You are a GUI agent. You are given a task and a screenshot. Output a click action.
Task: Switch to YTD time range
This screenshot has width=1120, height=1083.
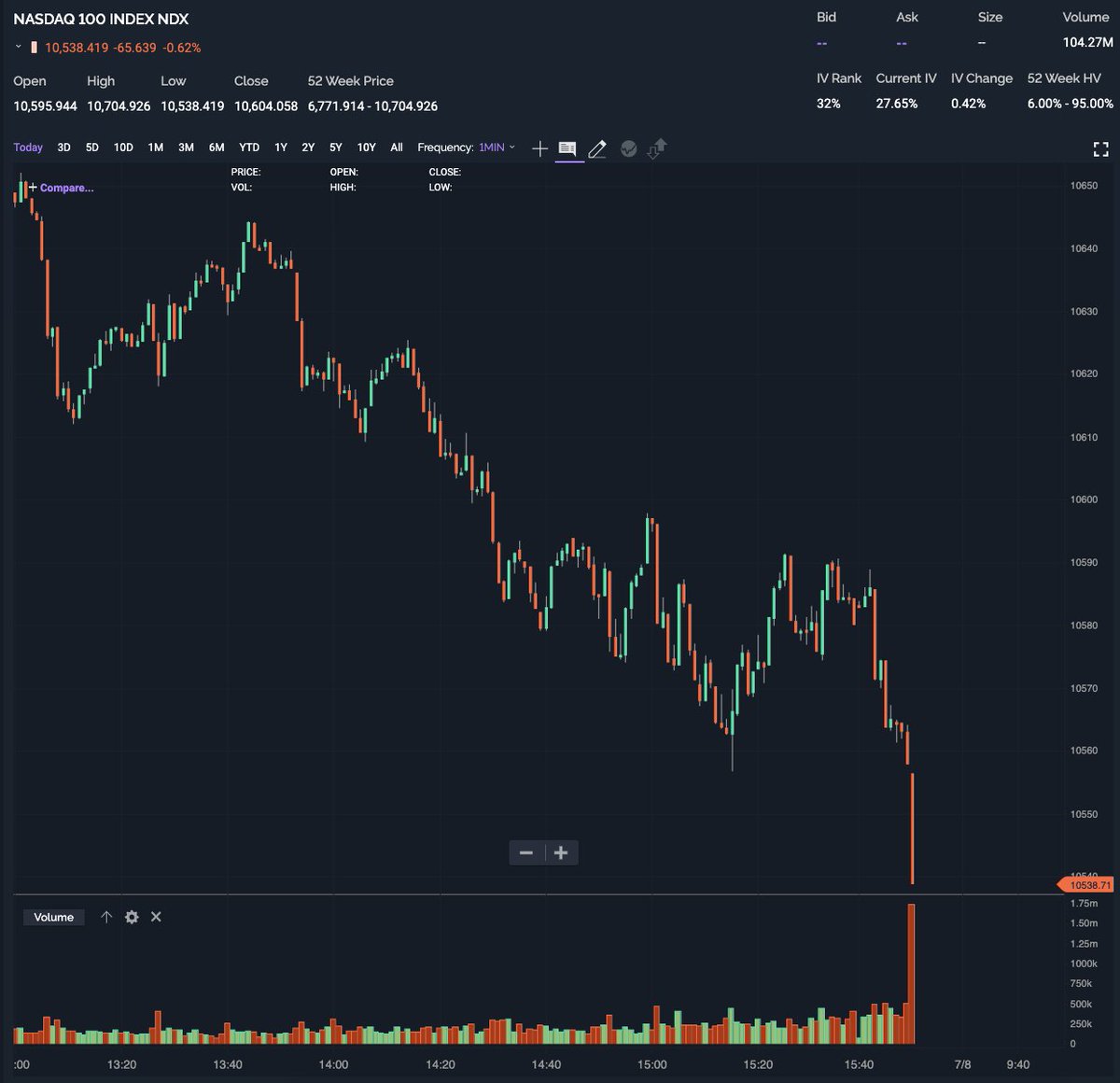point(249,148)
